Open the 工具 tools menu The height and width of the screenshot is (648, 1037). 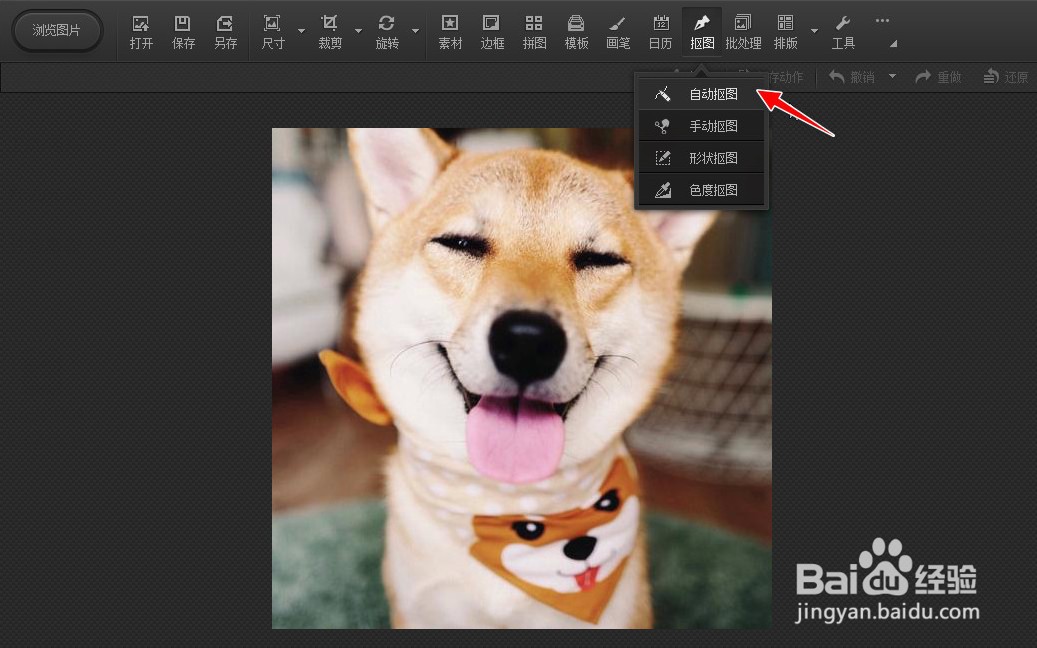(843, 32)
